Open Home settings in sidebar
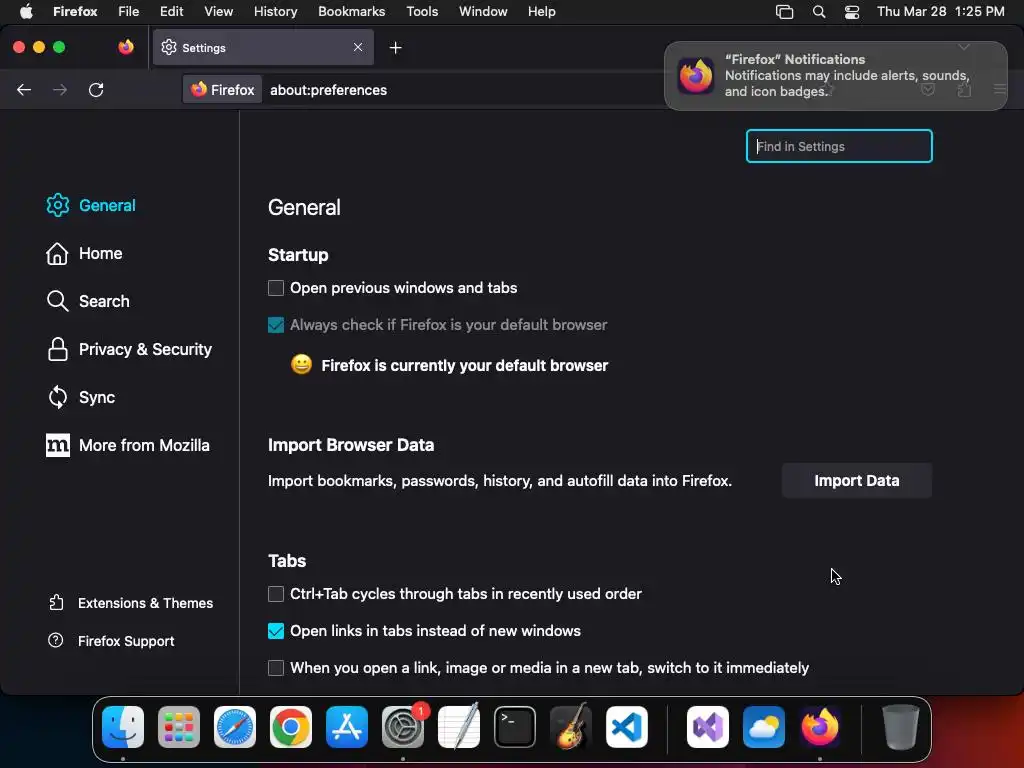Viewport: 1024px width, 768px height. (84, 253)
